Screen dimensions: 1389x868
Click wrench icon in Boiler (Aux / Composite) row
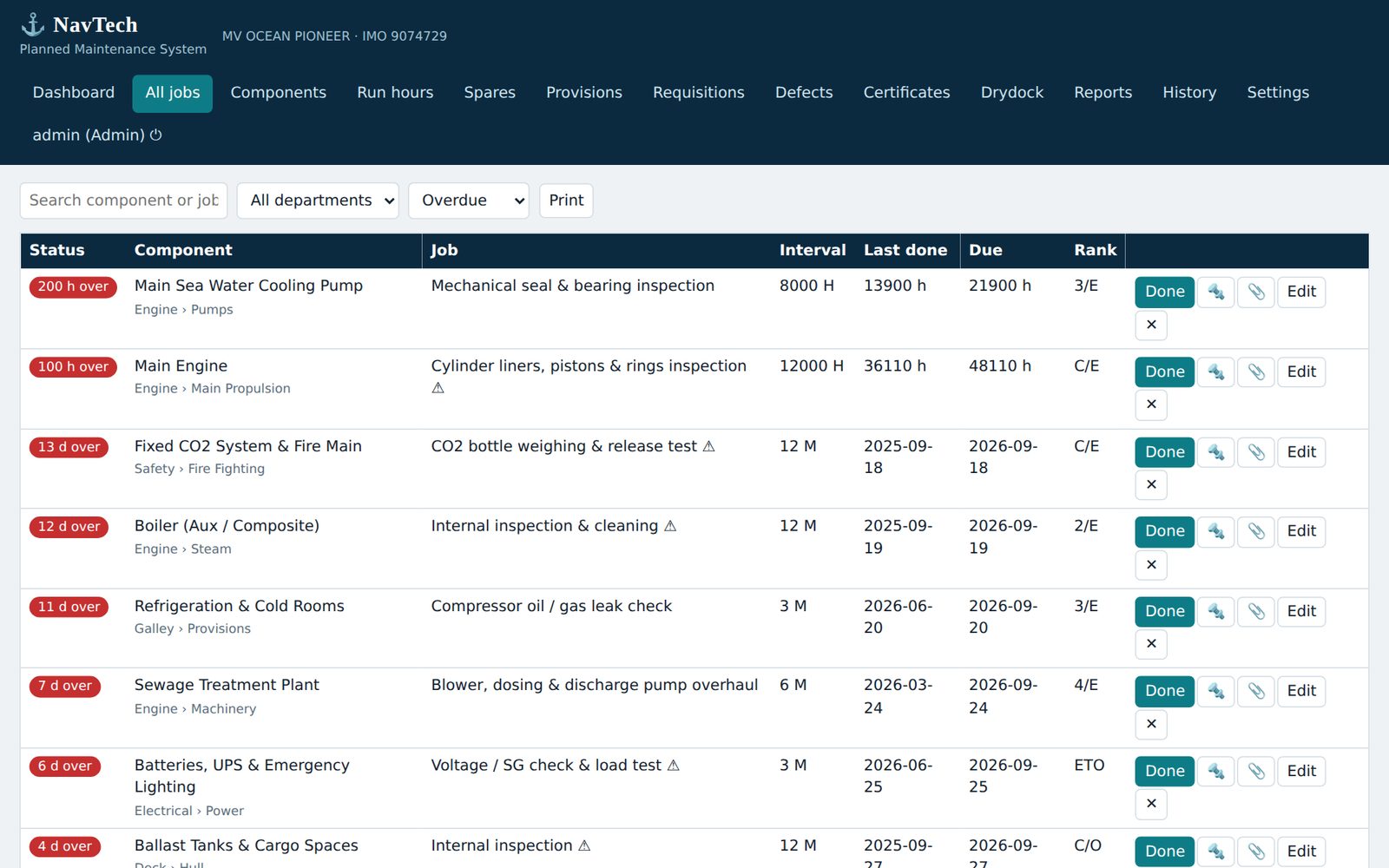[x=1215, y=531]
